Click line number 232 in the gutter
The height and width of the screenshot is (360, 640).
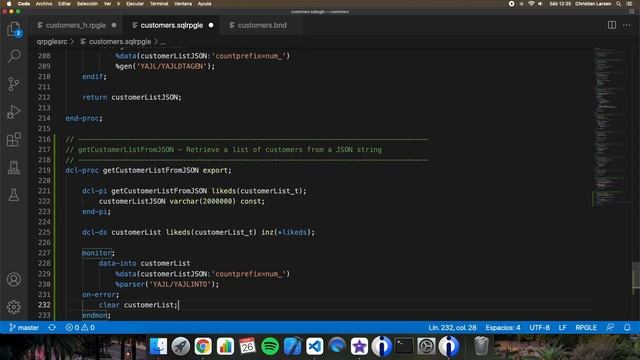pyautogui.click(x=44, y=305)
